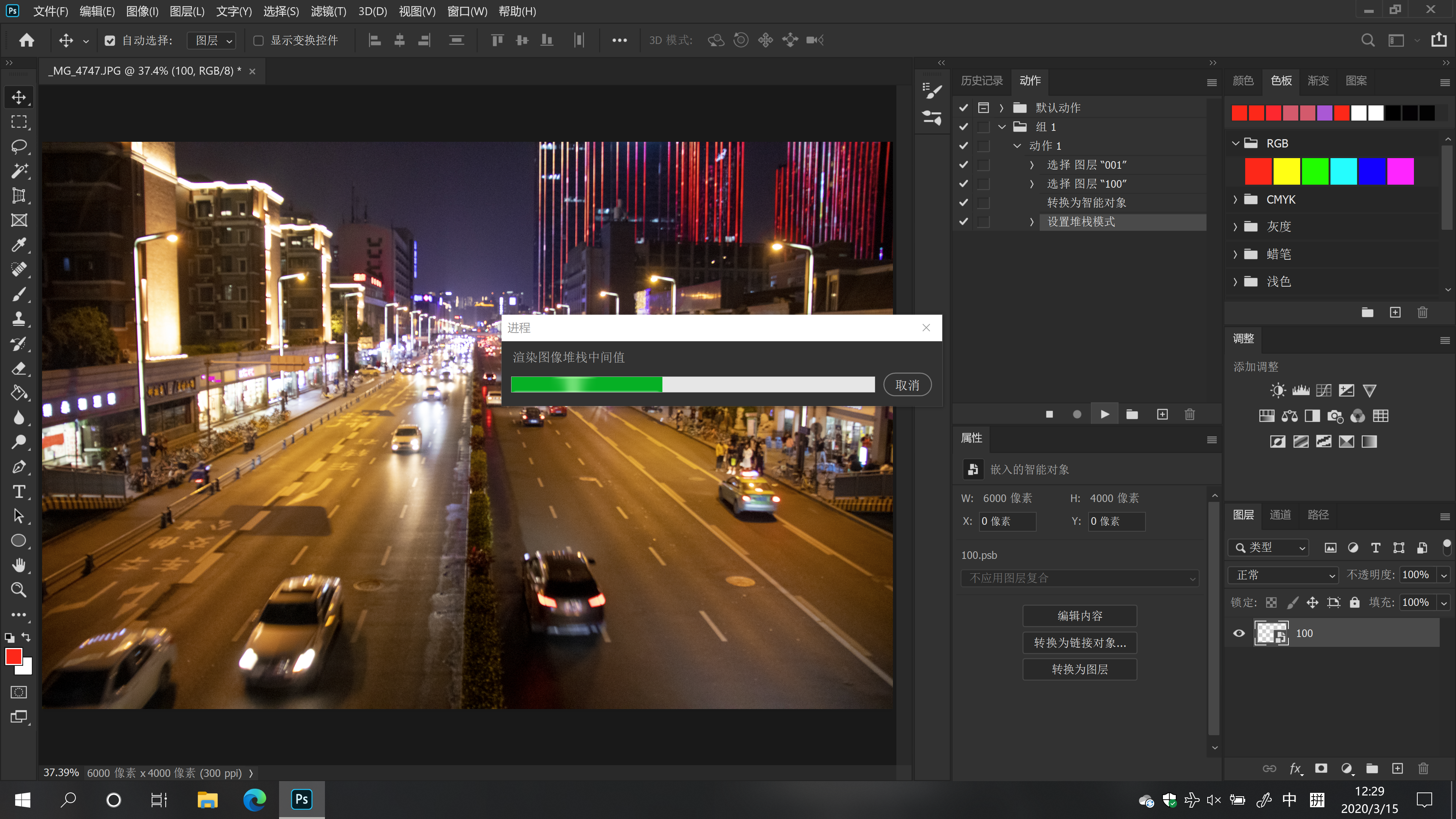Screen dimensions: 1456x819
Task: Add layer style via fx icon
Action: click(x=1296, y=768)
